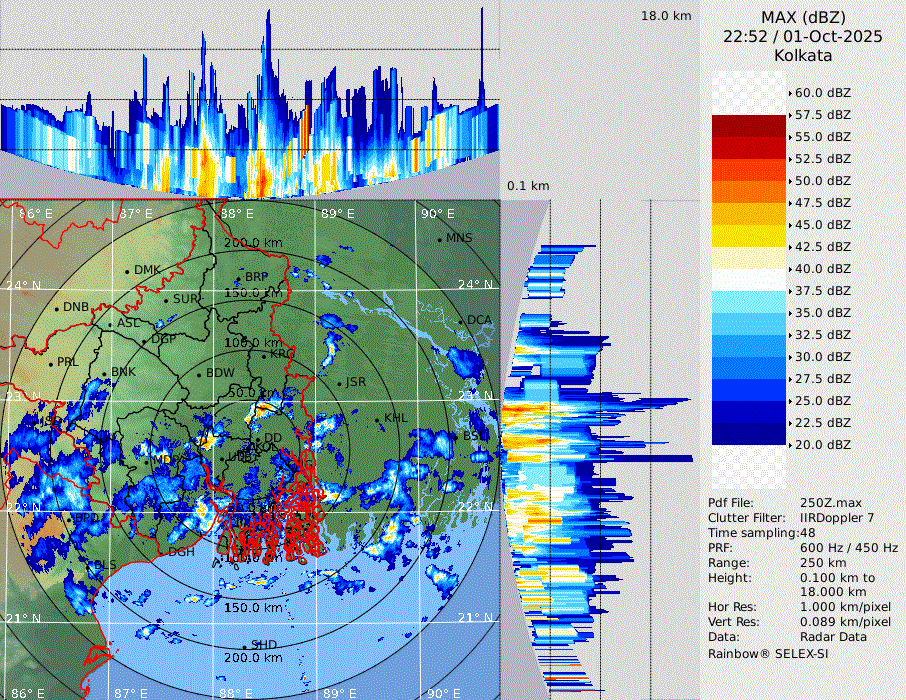The height and width of the screenshot is (700, 906).
Task: Select the DCA station marker
Action: [x=461, y=321]
